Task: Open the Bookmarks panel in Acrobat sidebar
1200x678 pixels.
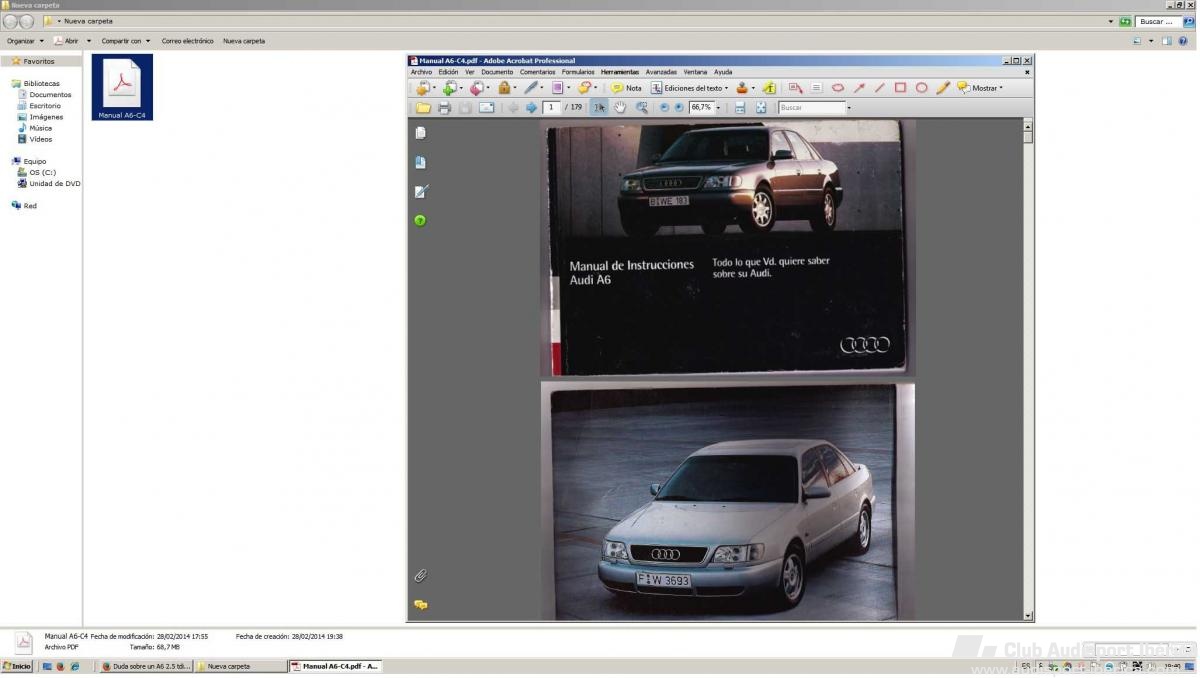Action: [420, 162]
